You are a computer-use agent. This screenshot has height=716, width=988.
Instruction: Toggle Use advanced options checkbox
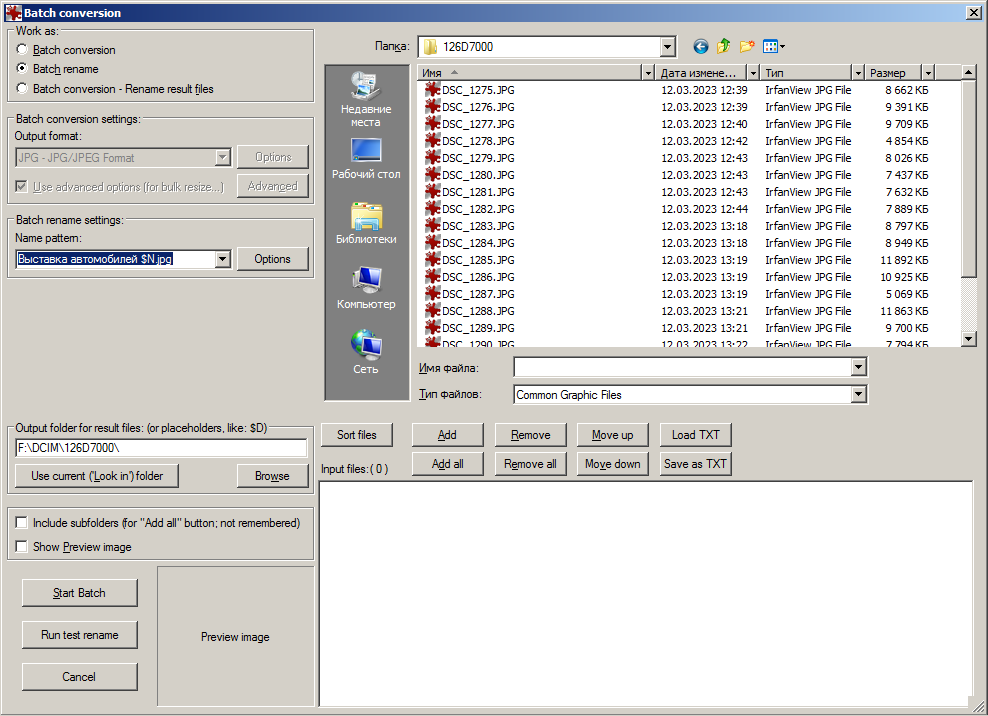[21, 187]
